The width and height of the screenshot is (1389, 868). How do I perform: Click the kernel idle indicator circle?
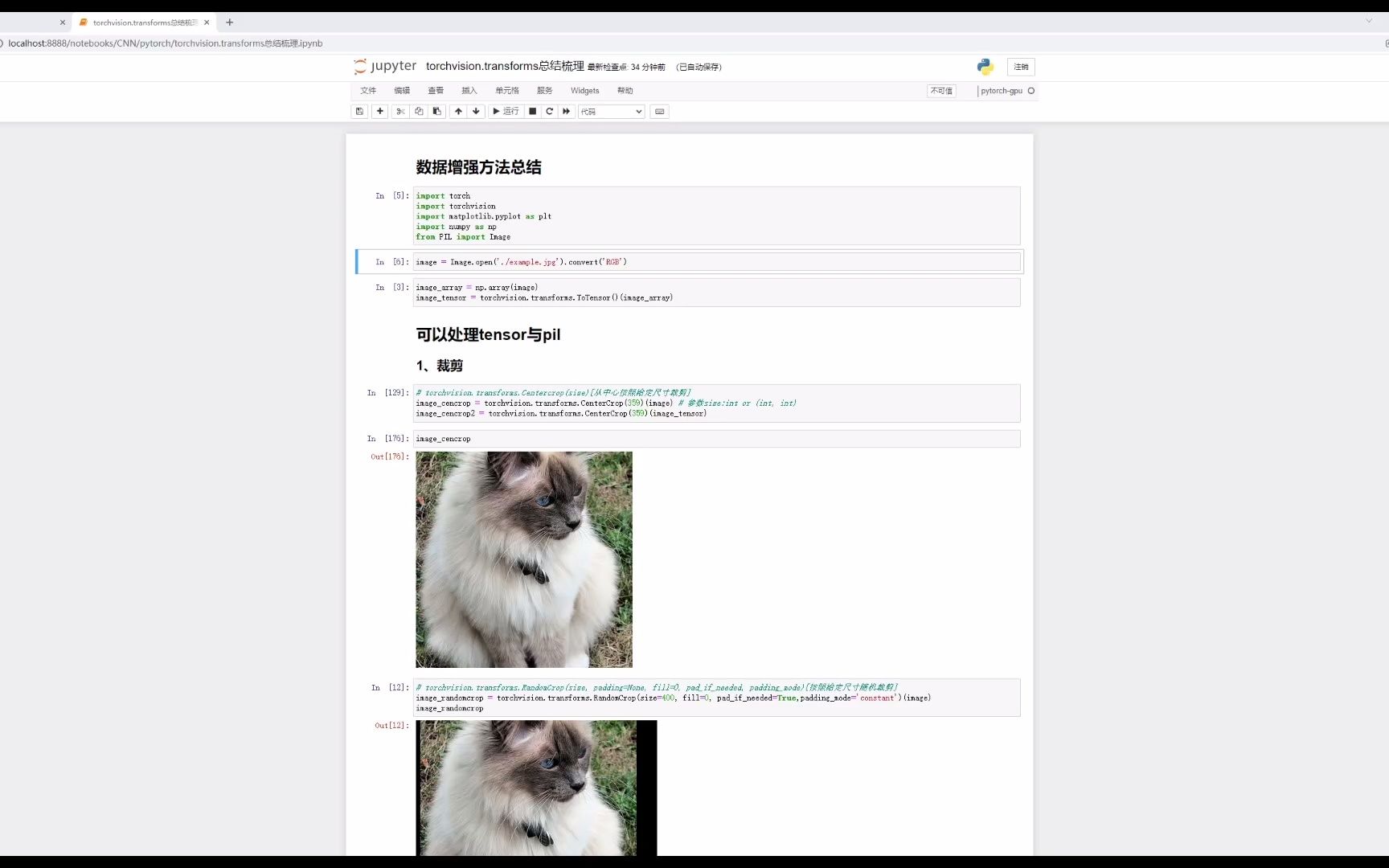[1031, 91]
